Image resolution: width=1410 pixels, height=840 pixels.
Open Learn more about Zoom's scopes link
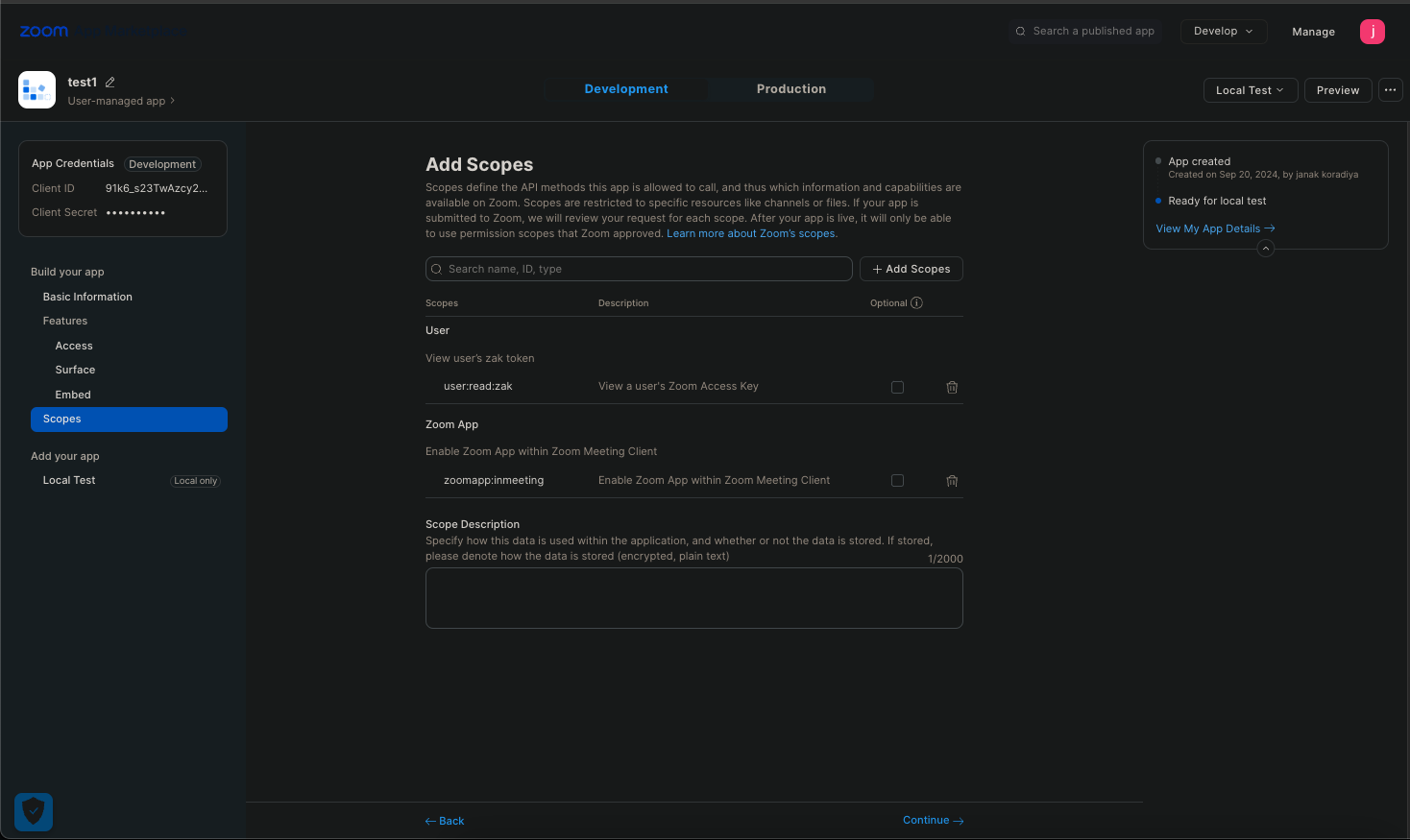(752, 234)
